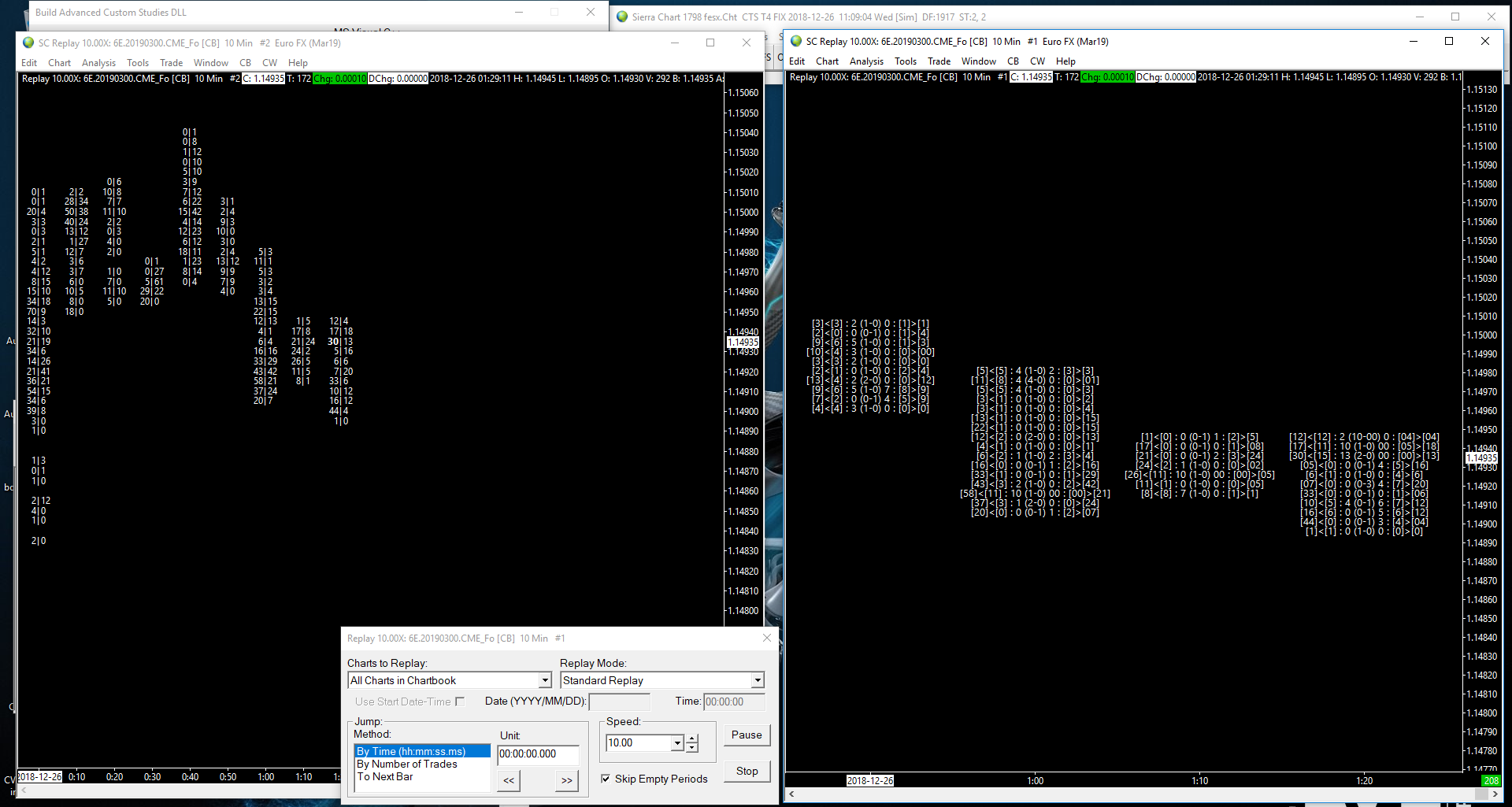Screen dimensions: 1512x807
Task: Select the By Time (hh:mm:ss.ms) jump method
Action: coord(422,751)
